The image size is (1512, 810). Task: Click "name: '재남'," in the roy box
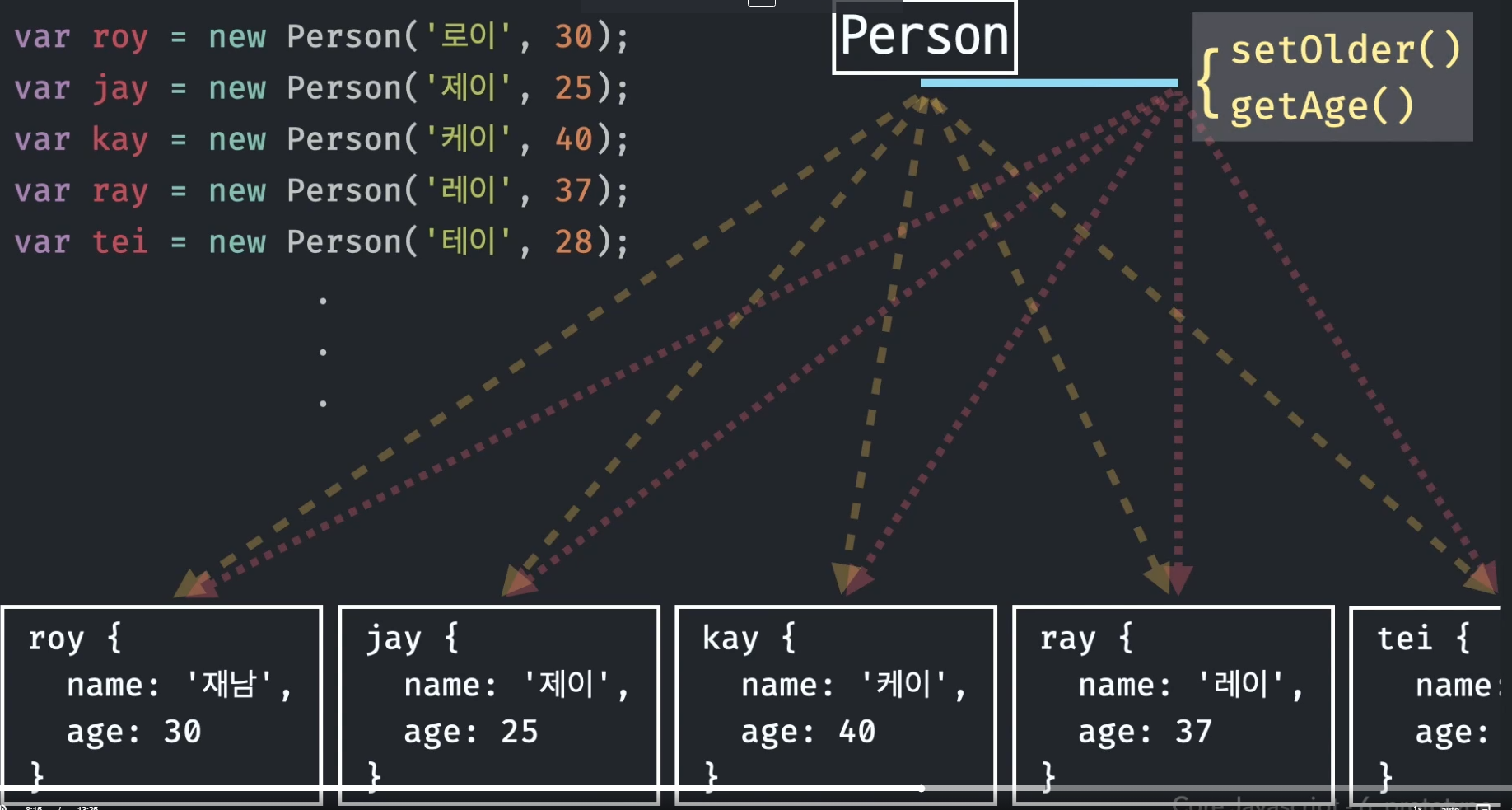pos(180,685)
